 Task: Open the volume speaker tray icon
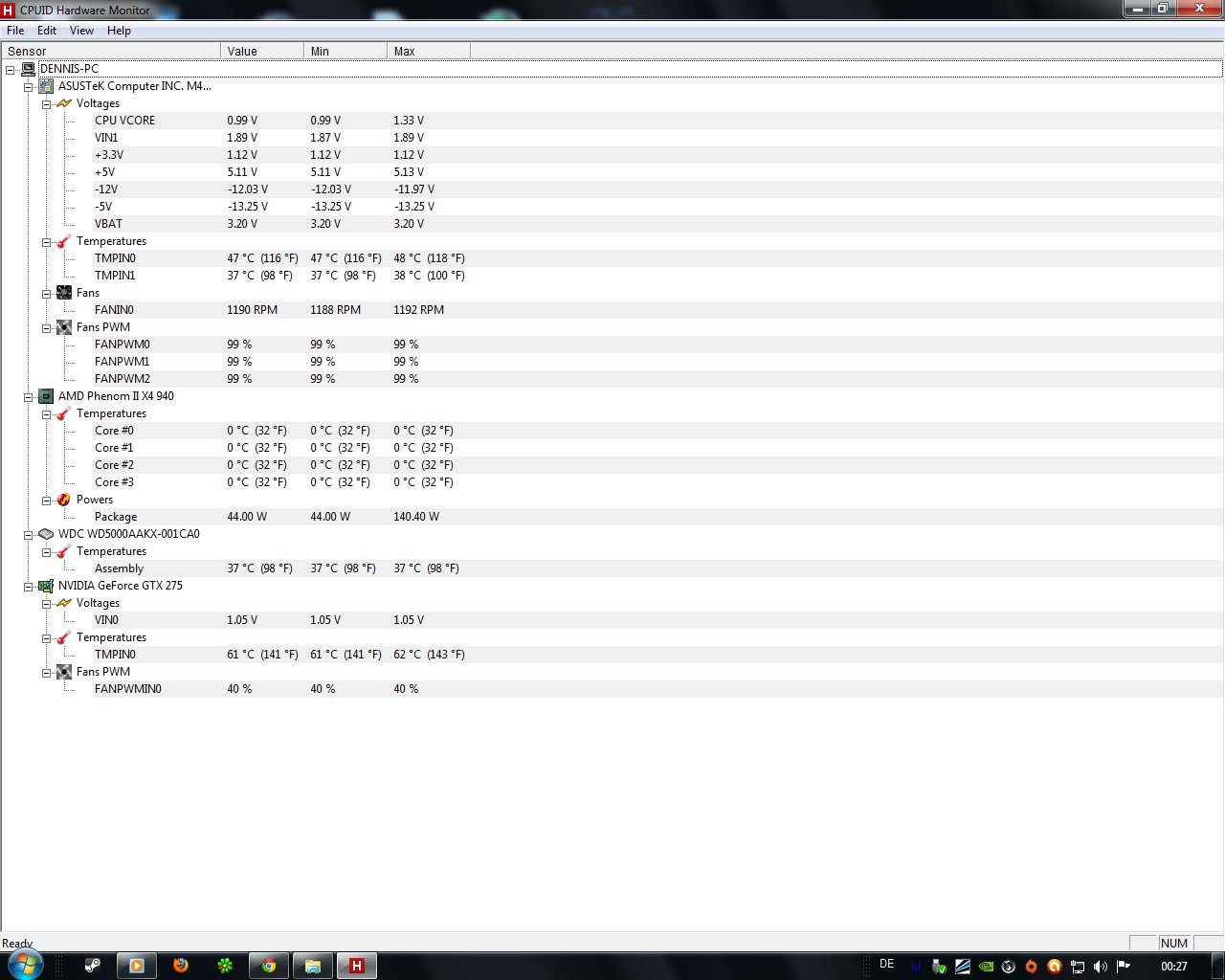tap(1101, 967)
